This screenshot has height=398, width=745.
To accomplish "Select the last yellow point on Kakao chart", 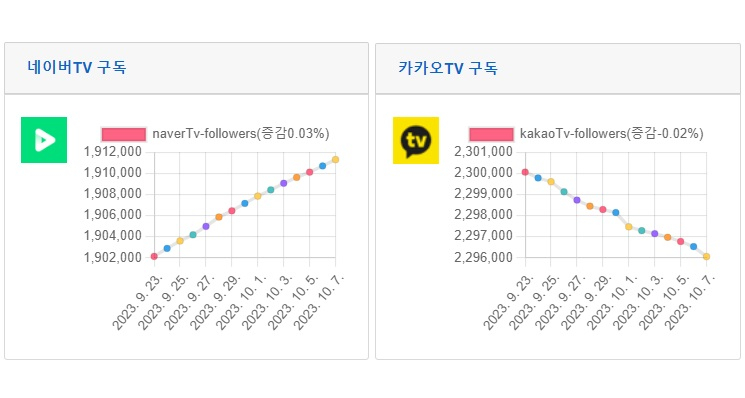I will (x=707, y=256).
